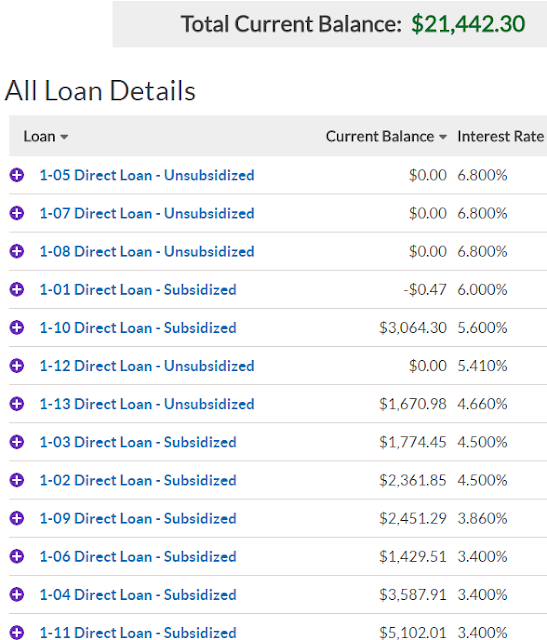The height and width of the screenshot is (640, 547).
Task: Expand the 1-01 Subsidized loan plus icon
Action: pyautogui.click(x=17, y=289)
